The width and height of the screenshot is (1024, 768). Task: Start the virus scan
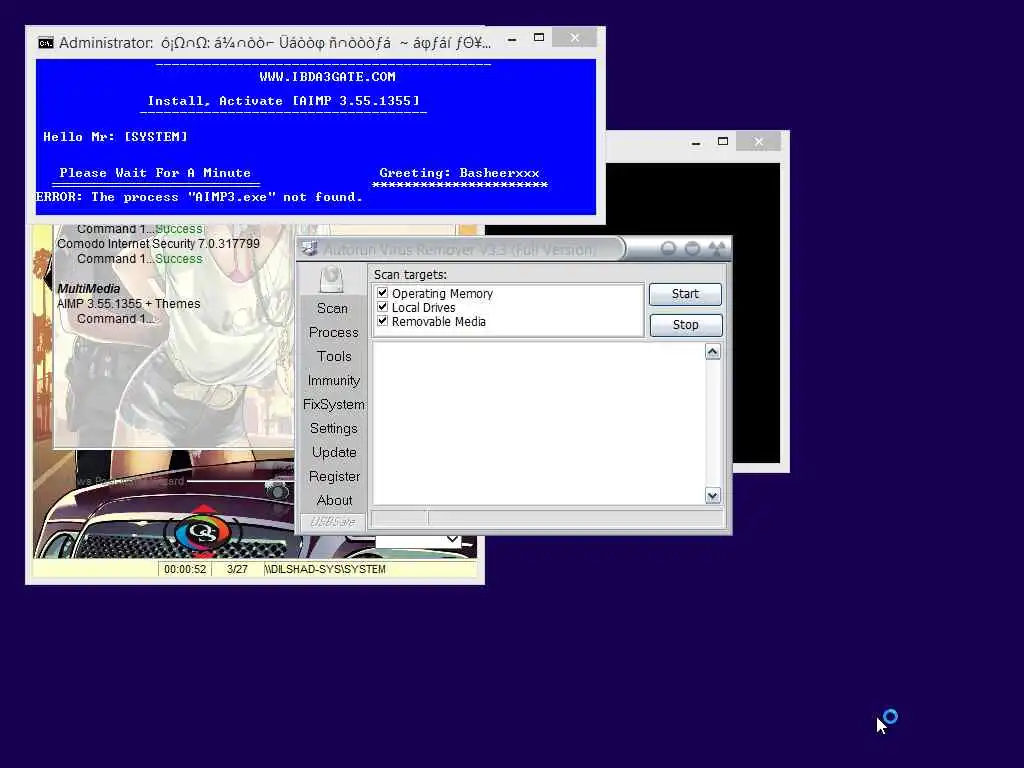pos(685,294)
